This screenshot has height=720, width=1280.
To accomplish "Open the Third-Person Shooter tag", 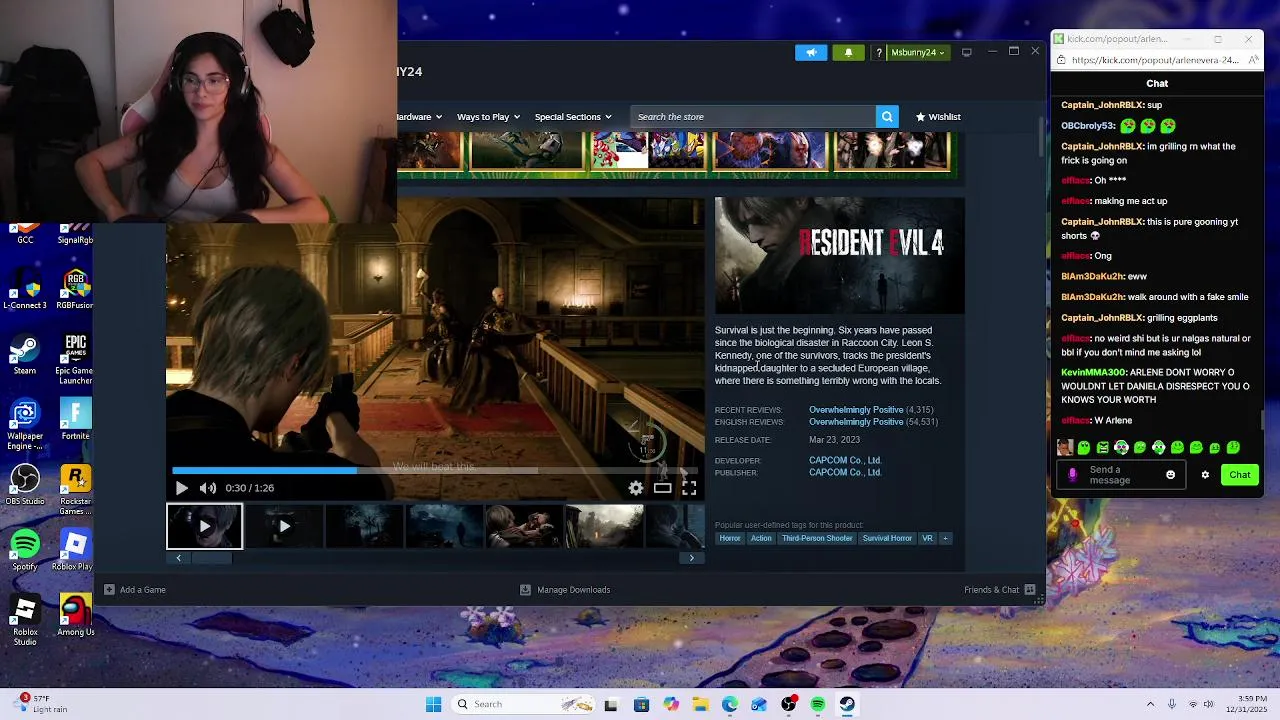I will [x=817, y=538].
